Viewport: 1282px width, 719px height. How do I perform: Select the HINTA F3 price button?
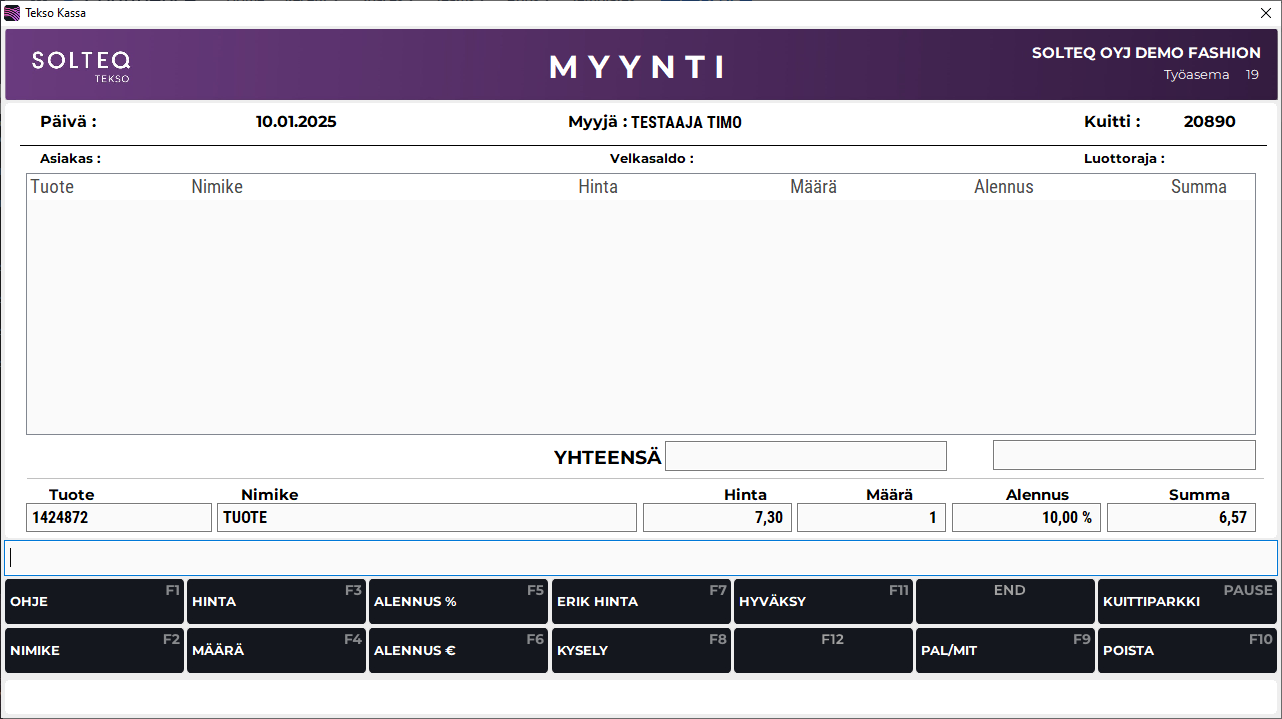276,602
